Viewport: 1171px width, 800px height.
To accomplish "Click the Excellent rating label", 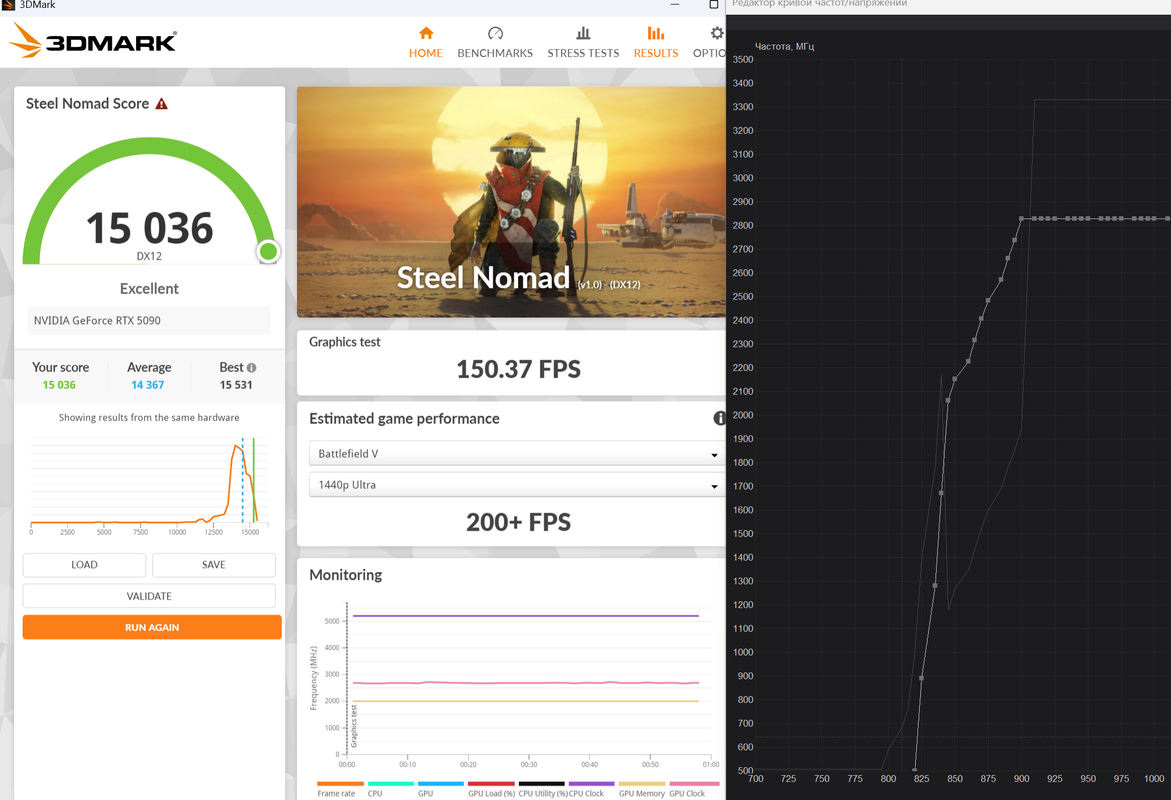I will (149, 288).
